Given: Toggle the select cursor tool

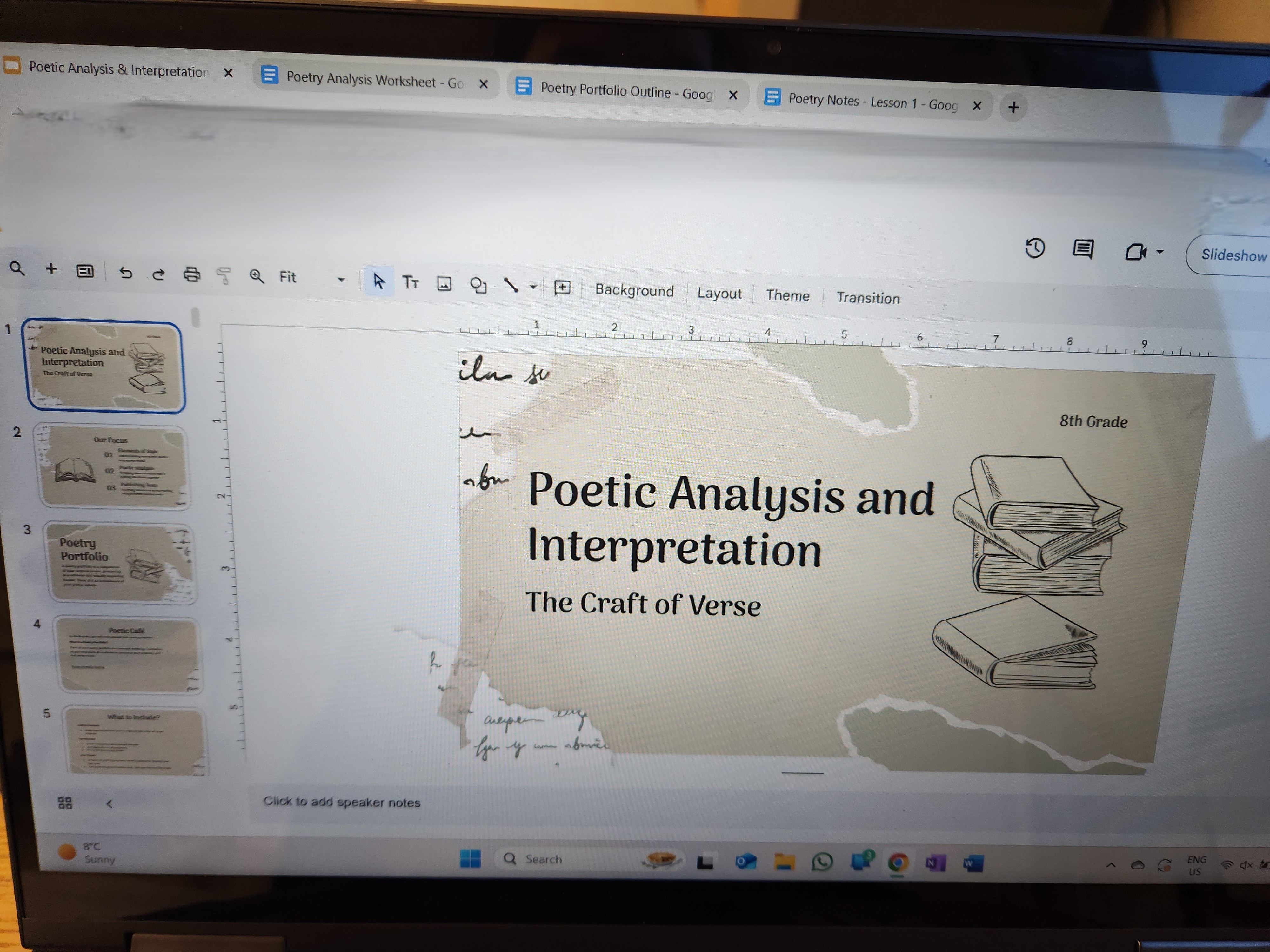Looking at the screenshot, I should coord(378,281).
